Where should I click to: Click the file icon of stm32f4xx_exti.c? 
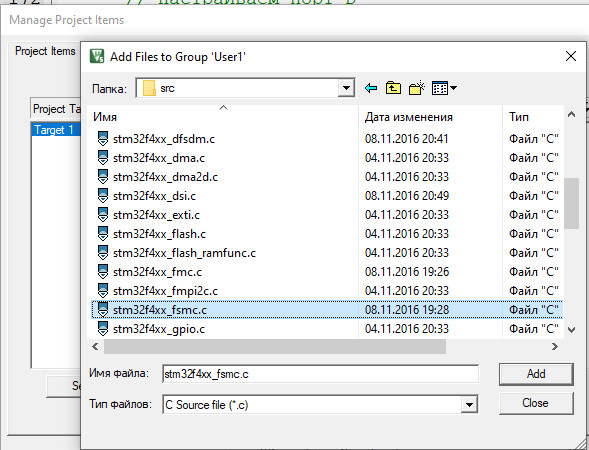coord(103,214)
